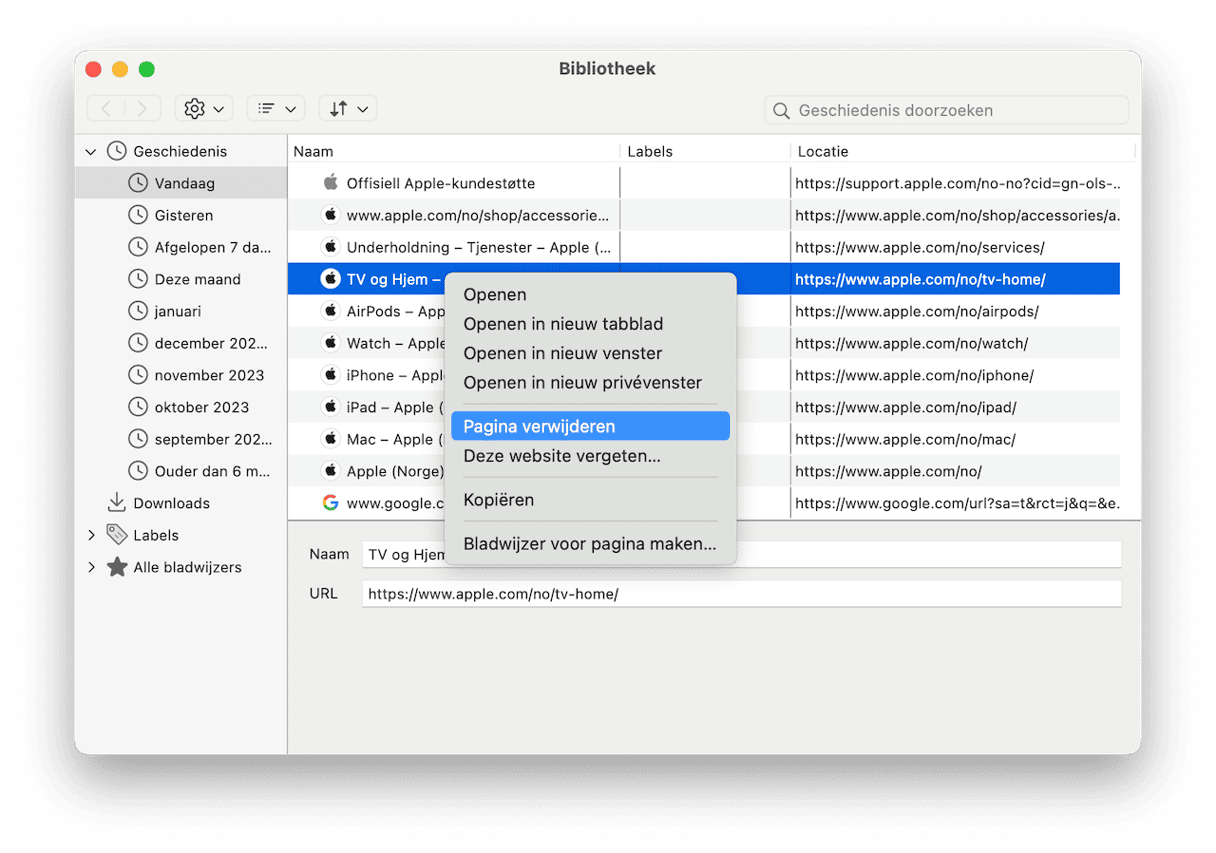1216x853 pixels.
Task: Click the forward navigation arrow in toolbar
Action: [x=142, y=109]
